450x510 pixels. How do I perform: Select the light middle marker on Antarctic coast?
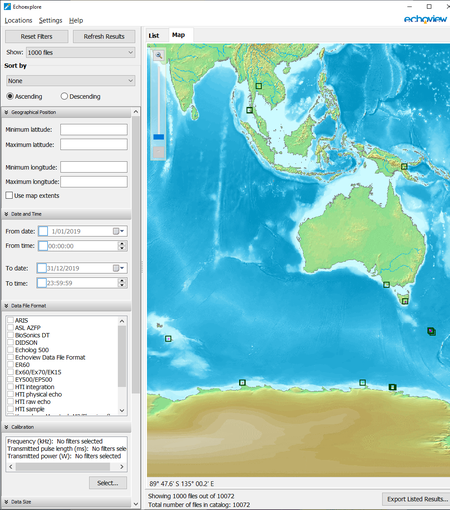[x=362, y=383]
